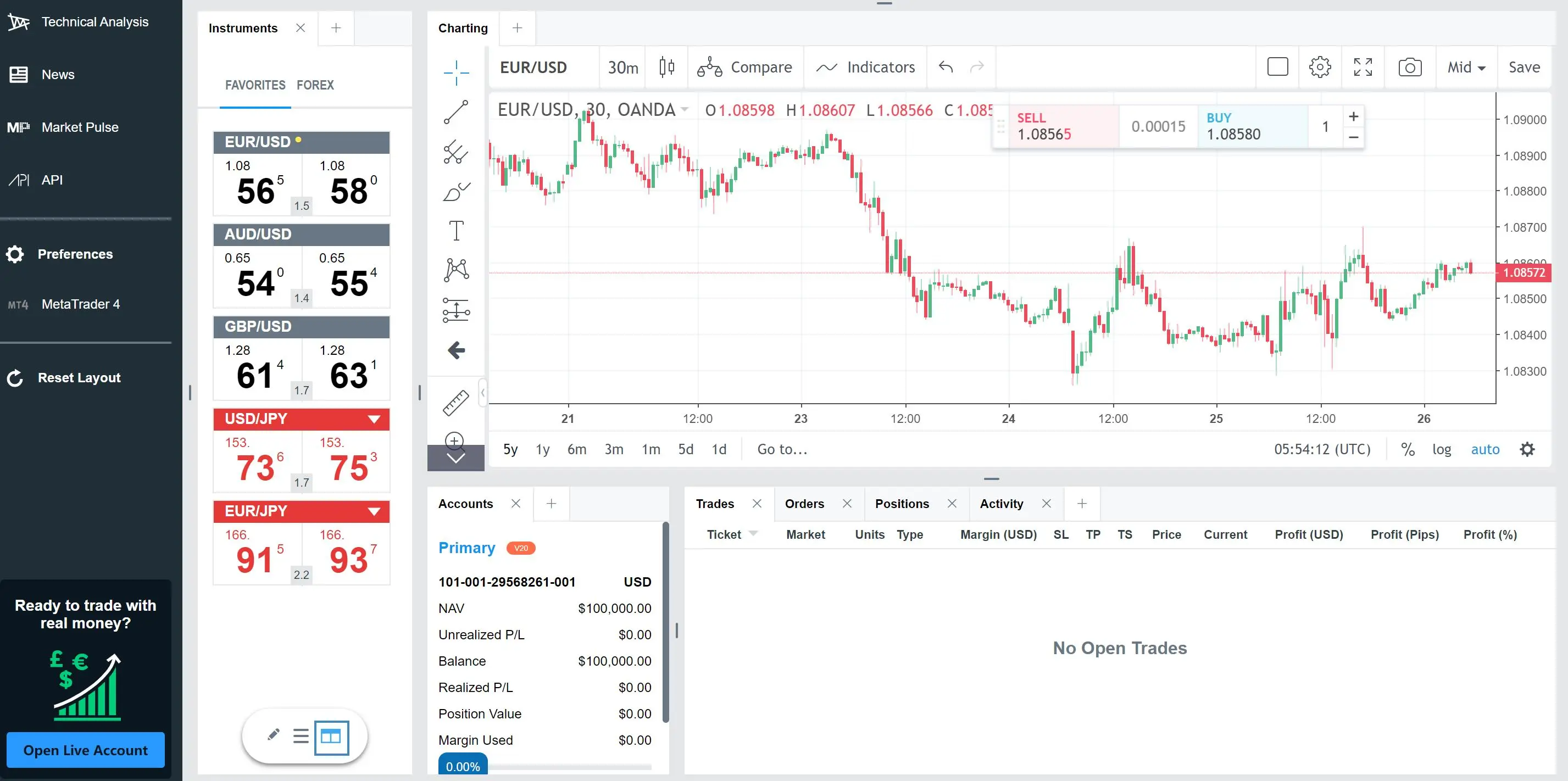Change the 30m interval selector
Image resolution: width=1568 pixels, height=781 pixels.
tap(624, 67)
